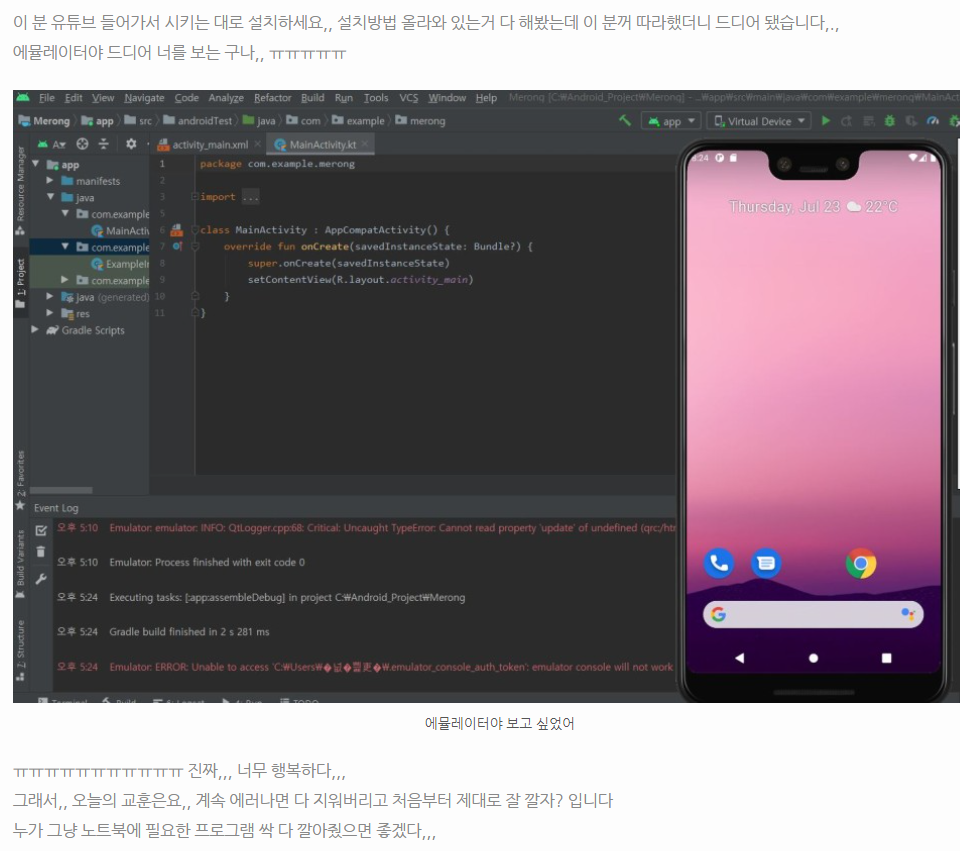960x851 pixels.
Task: Expand java (generated) folder
Action: pyautogui.click(x=50, y=296)
